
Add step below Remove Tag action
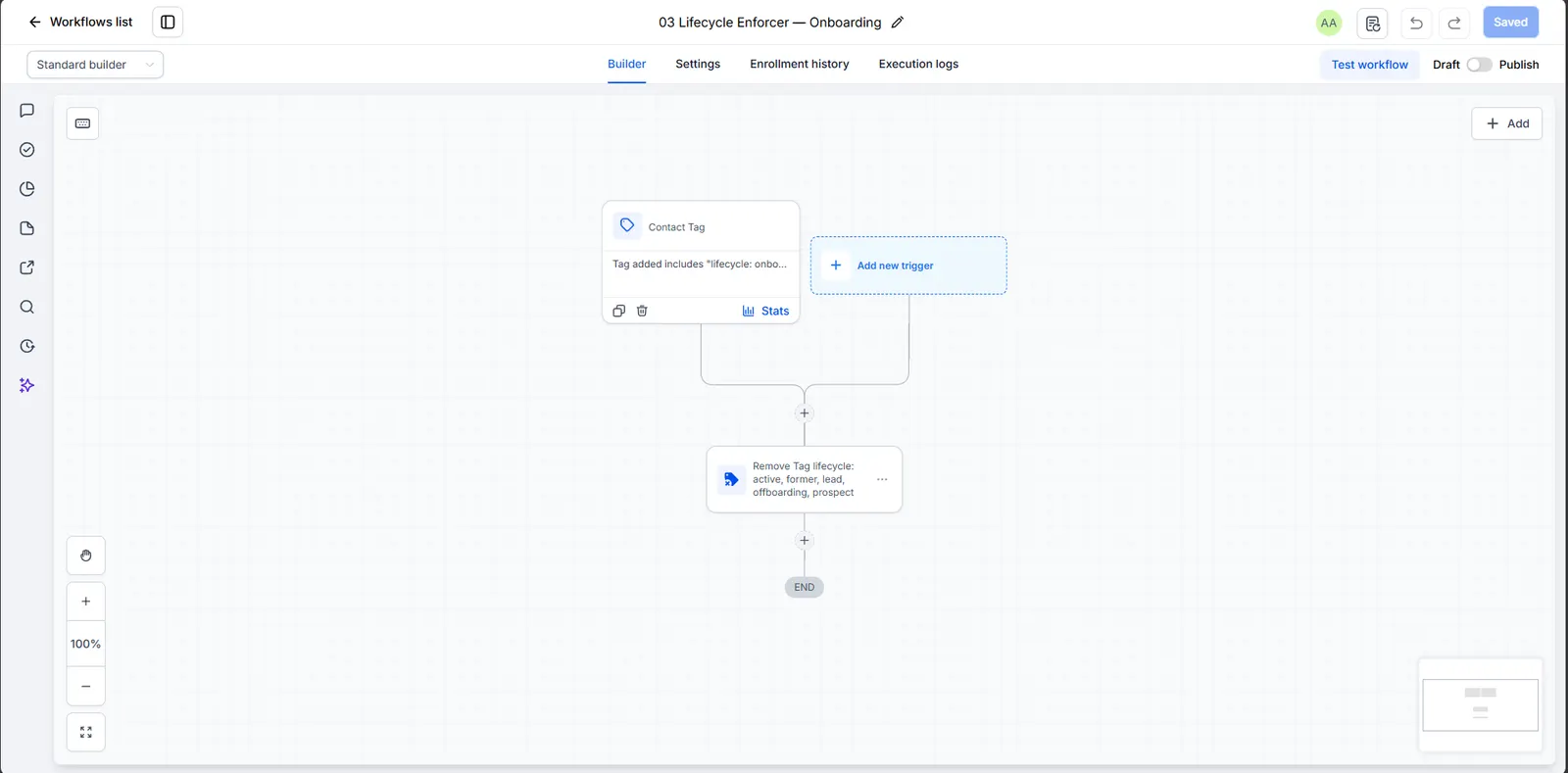pyautogui.click(x=805, y=541)
